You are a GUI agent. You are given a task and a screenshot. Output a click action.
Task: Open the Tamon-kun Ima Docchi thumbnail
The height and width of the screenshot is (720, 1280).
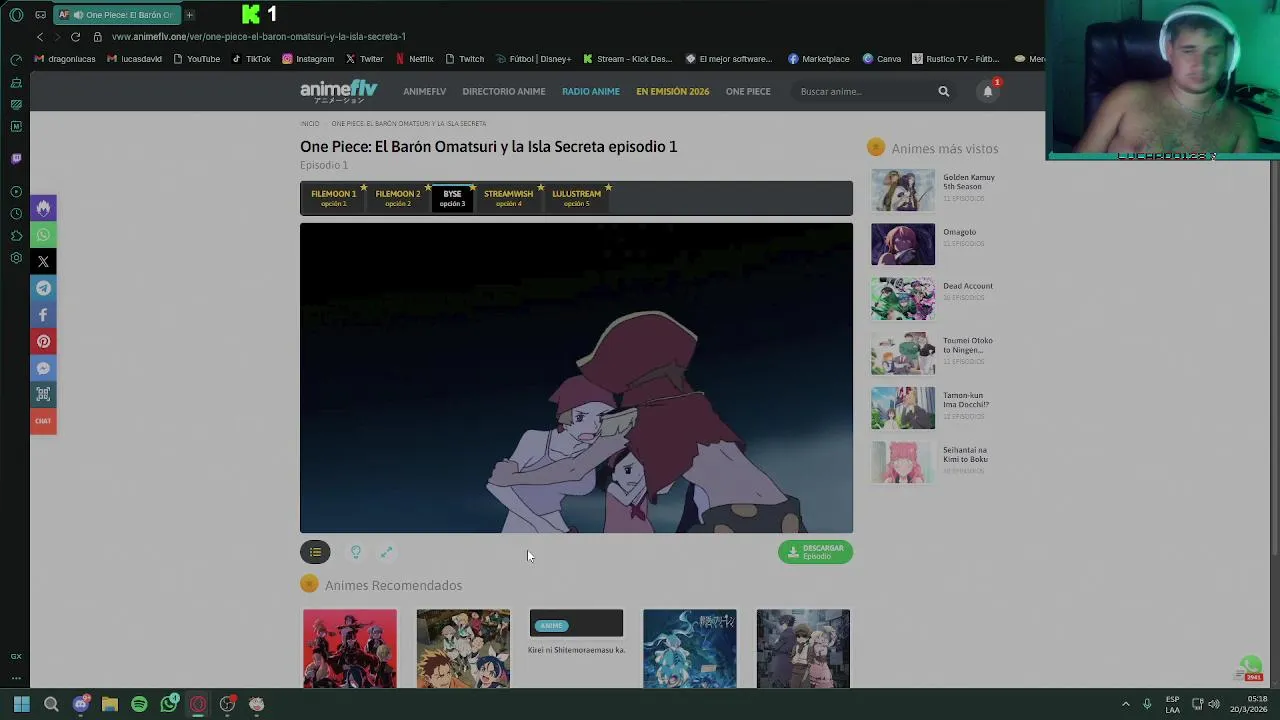click(903, 408)
